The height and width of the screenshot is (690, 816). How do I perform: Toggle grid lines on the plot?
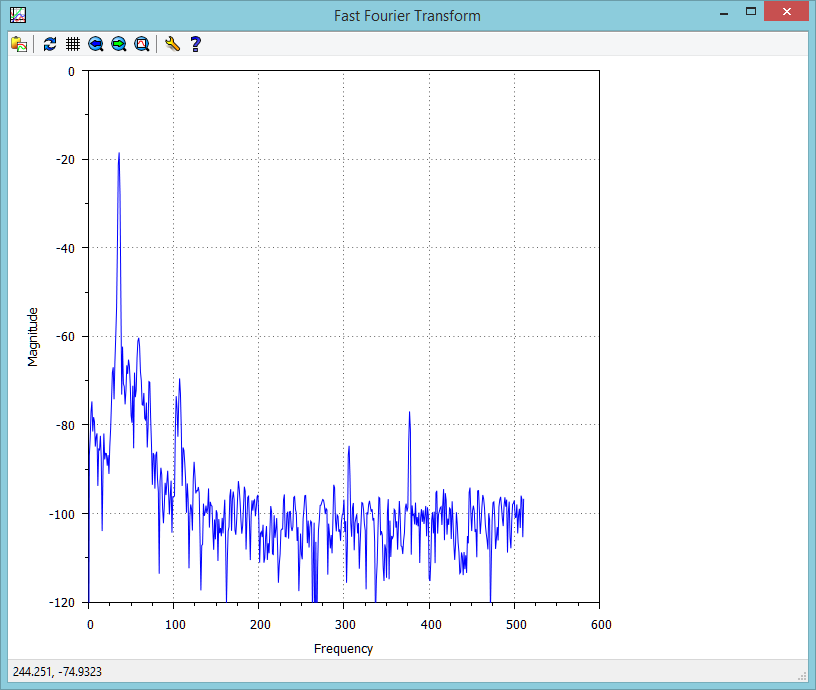point(71,43)
